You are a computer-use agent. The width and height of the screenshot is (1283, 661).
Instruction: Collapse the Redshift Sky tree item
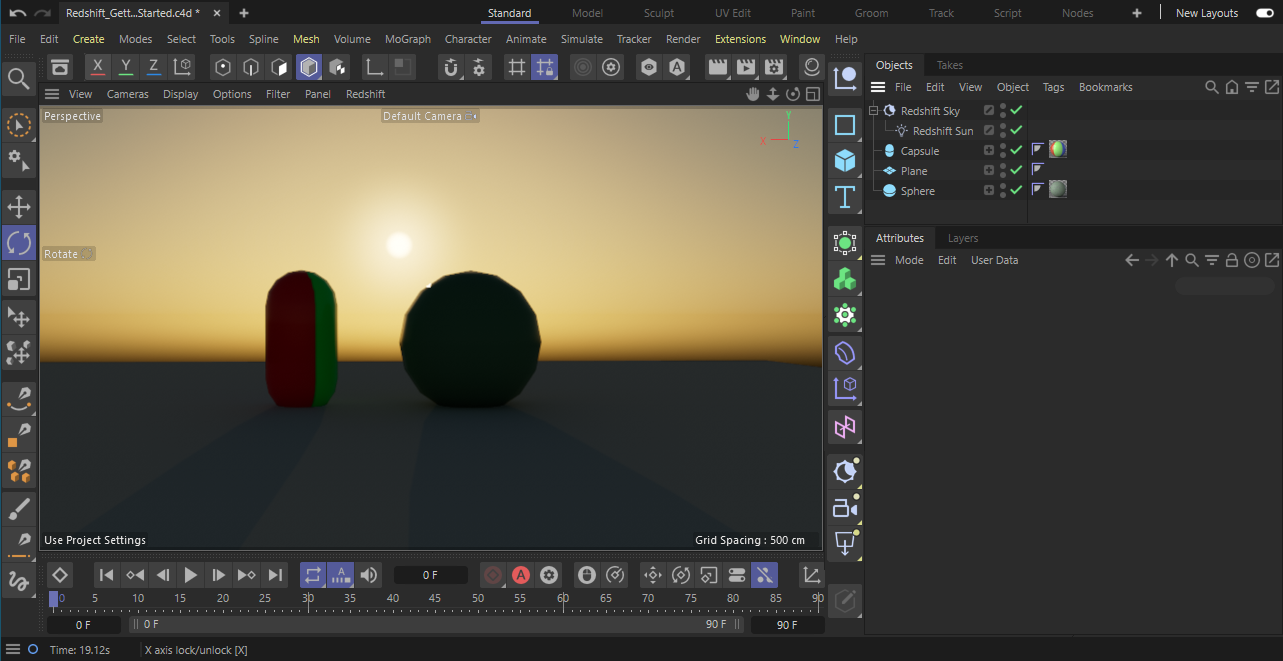[873, 111]
